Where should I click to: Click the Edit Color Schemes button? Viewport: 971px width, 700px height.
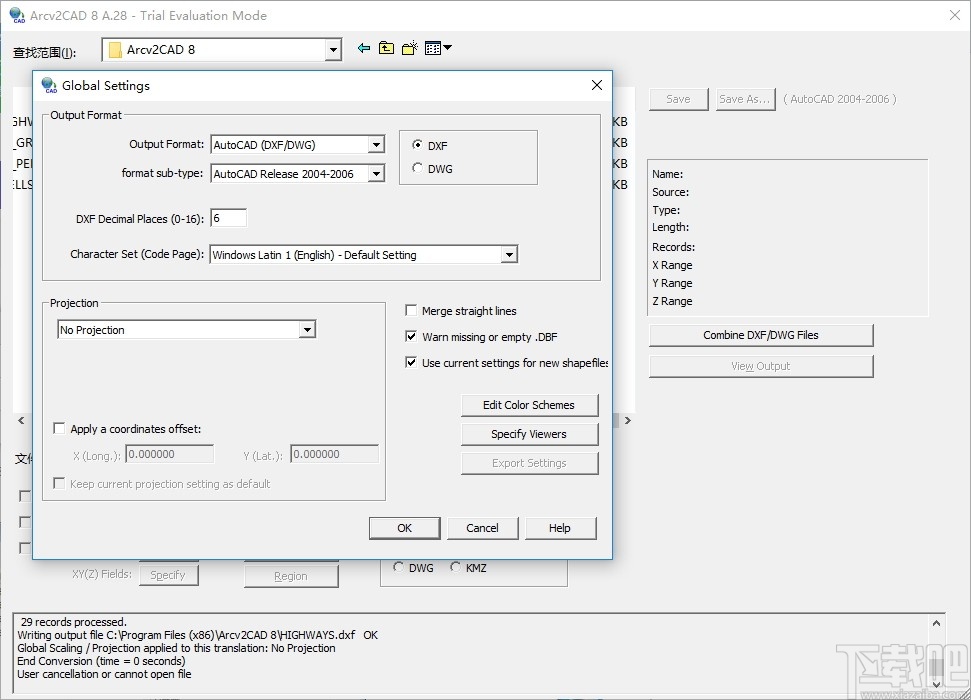coord(529,404)
